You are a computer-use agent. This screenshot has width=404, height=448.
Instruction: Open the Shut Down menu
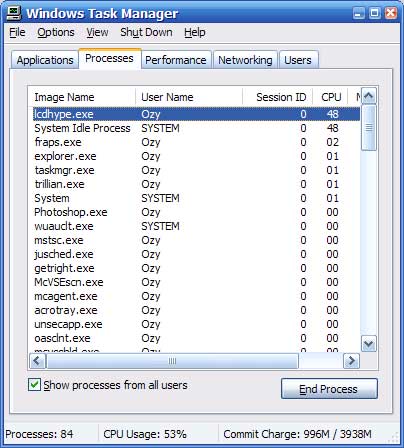(146, 32)
